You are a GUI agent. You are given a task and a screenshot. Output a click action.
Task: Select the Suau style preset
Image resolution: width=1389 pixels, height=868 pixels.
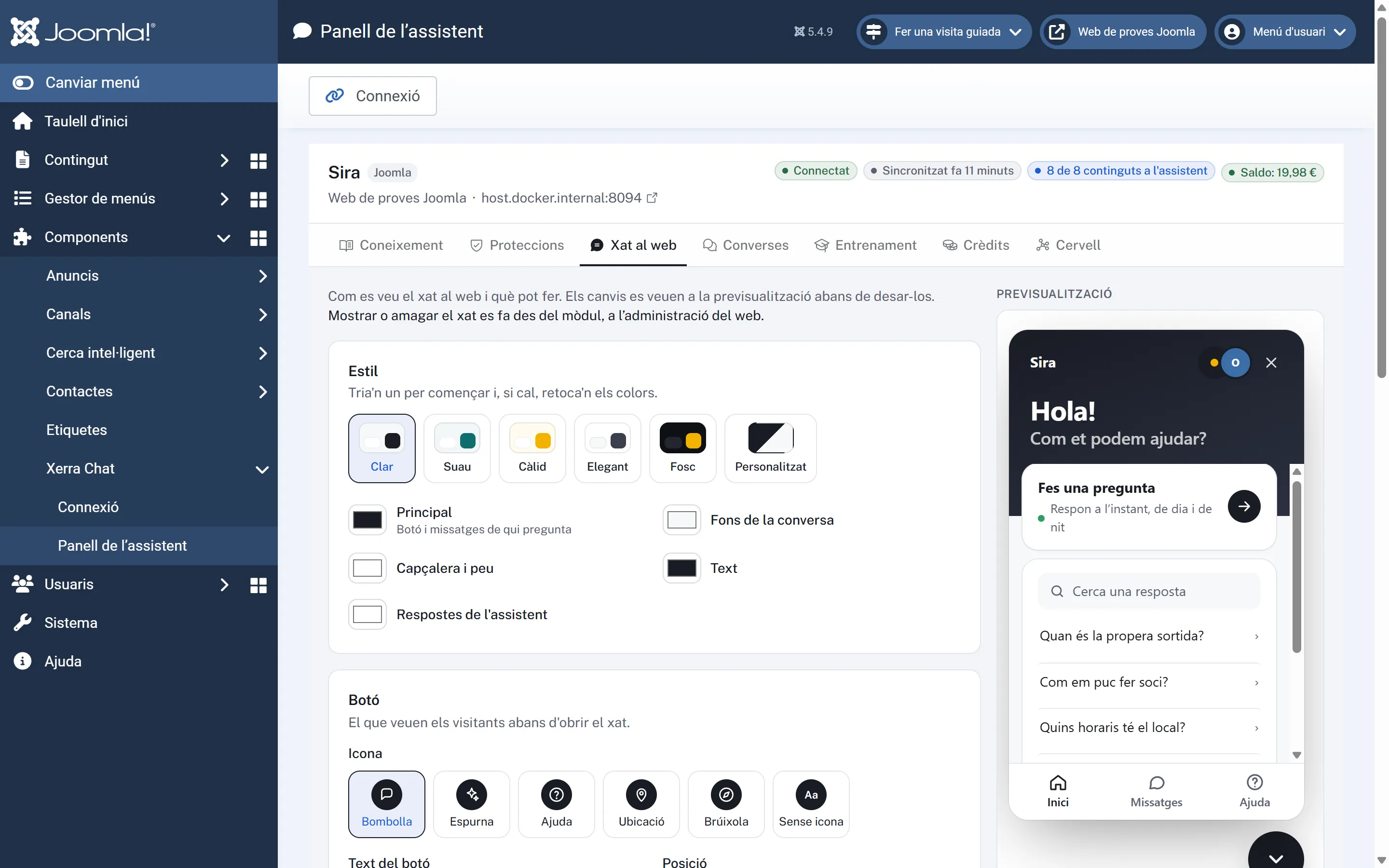tap(457, 448)
